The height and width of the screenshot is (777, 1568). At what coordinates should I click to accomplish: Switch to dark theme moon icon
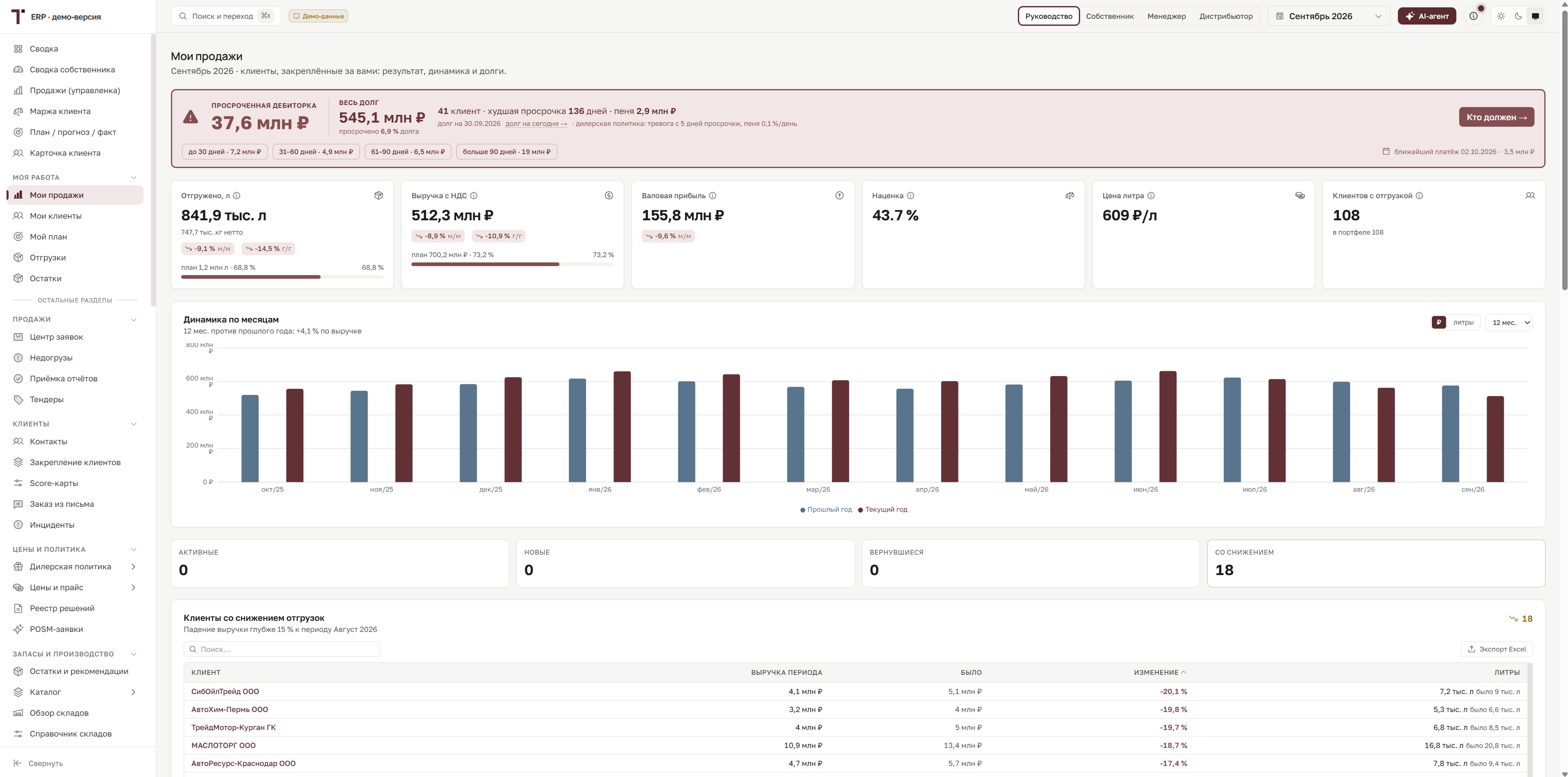[1518, 16]
